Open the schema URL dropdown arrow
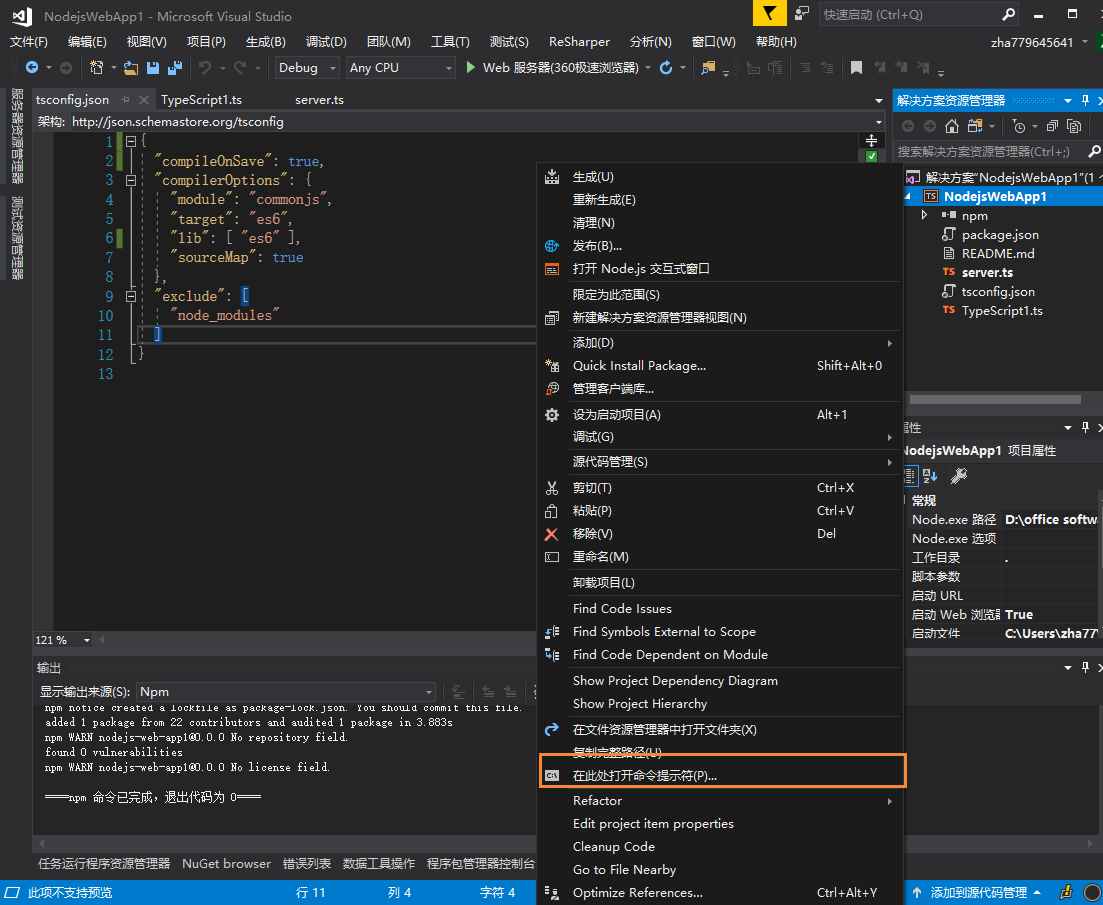 click(879, 122)
